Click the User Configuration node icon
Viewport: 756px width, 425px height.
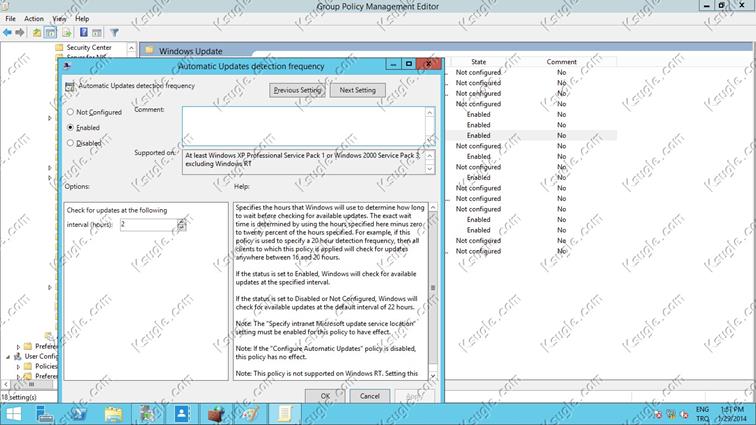click(x=18, y=356)
